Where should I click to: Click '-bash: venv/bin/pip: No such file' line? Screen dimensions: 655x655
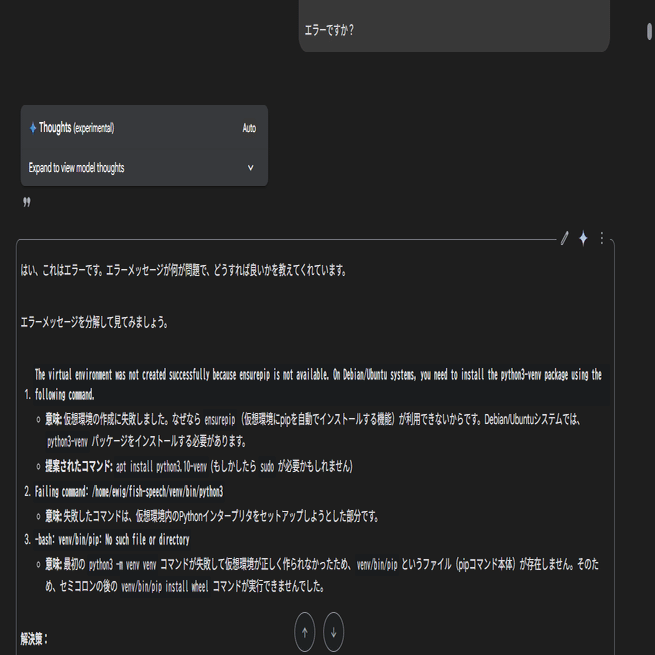click(112, 540)
